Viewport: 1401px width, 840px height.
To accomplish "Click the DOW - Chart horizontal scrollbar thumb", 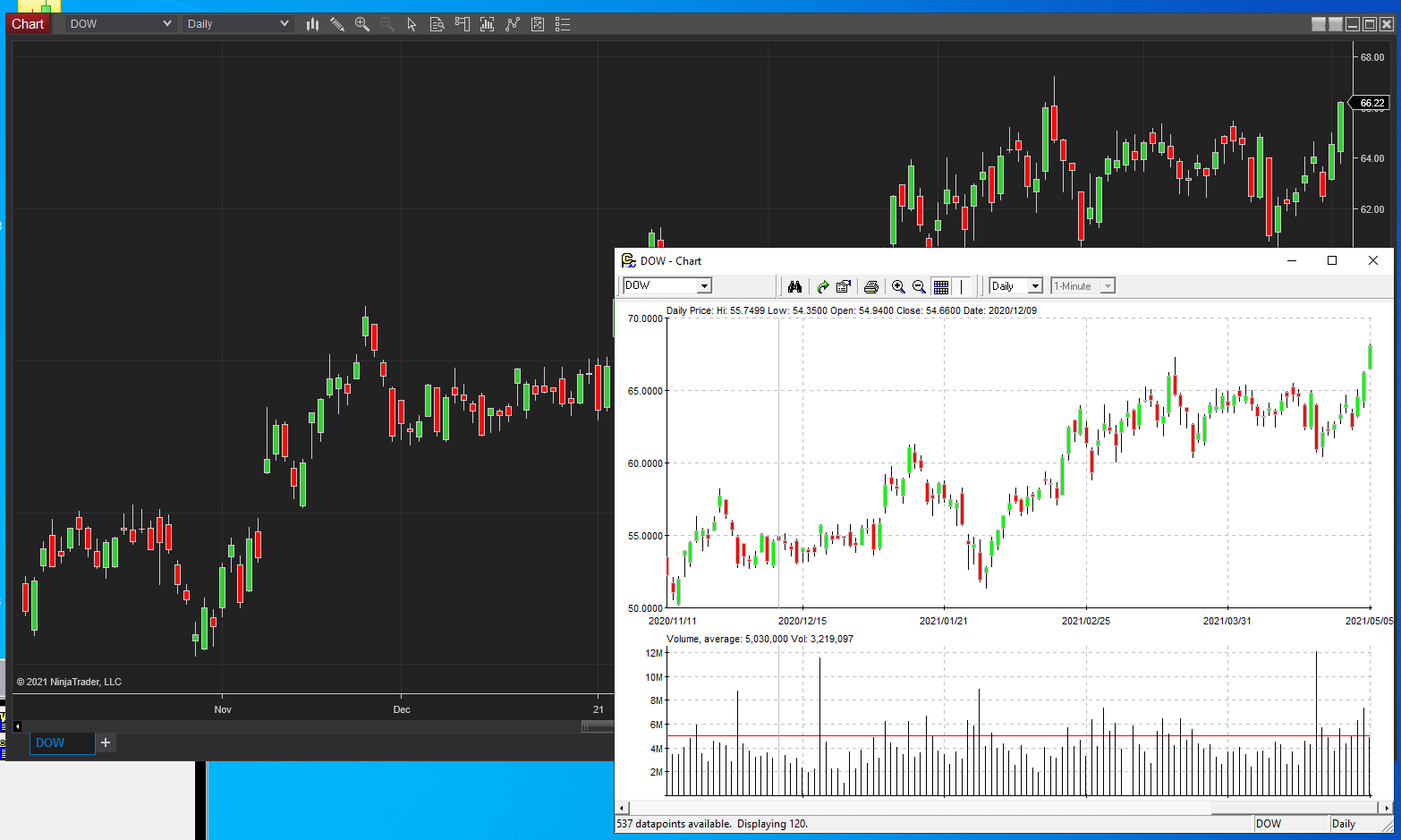I will click(1295, 808).
